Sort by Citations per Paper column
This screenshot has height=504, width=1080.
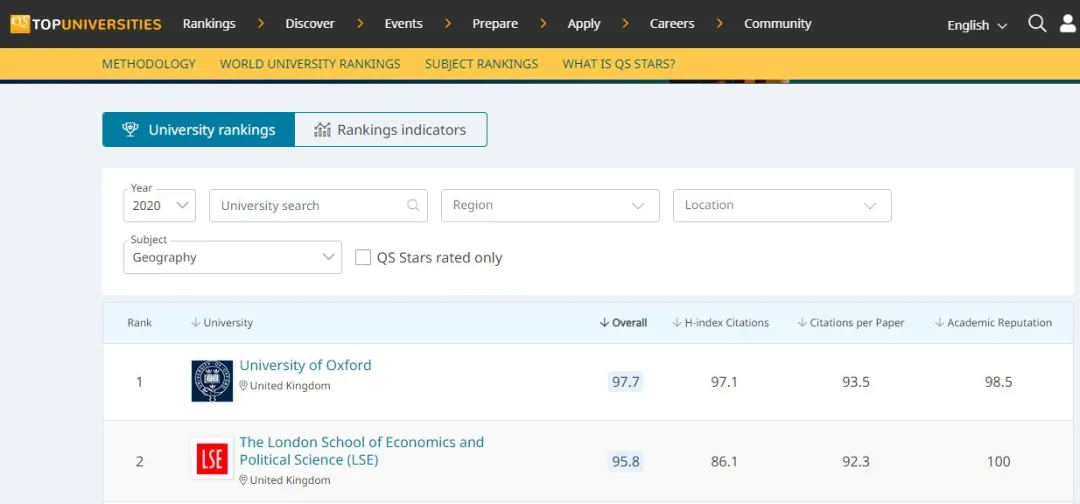pyautogui.click(x=851, y=323)
